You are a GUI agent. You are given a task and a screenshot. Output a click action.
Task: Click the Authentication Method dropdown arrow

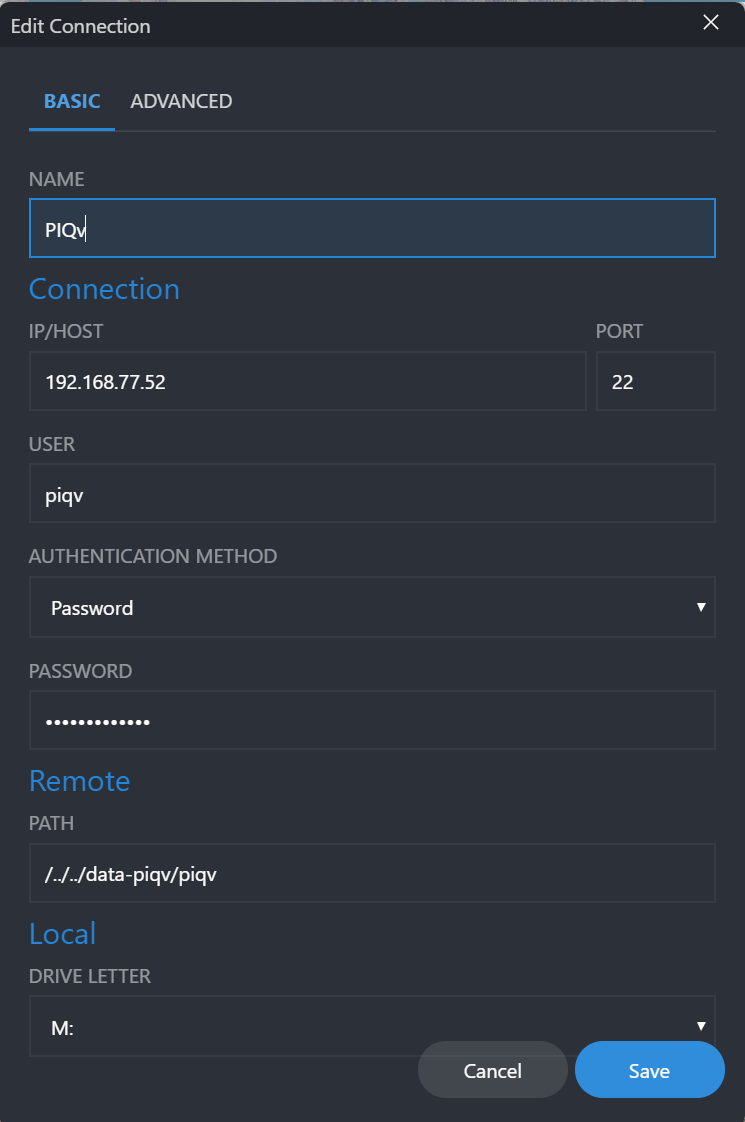tap(701, 607)
